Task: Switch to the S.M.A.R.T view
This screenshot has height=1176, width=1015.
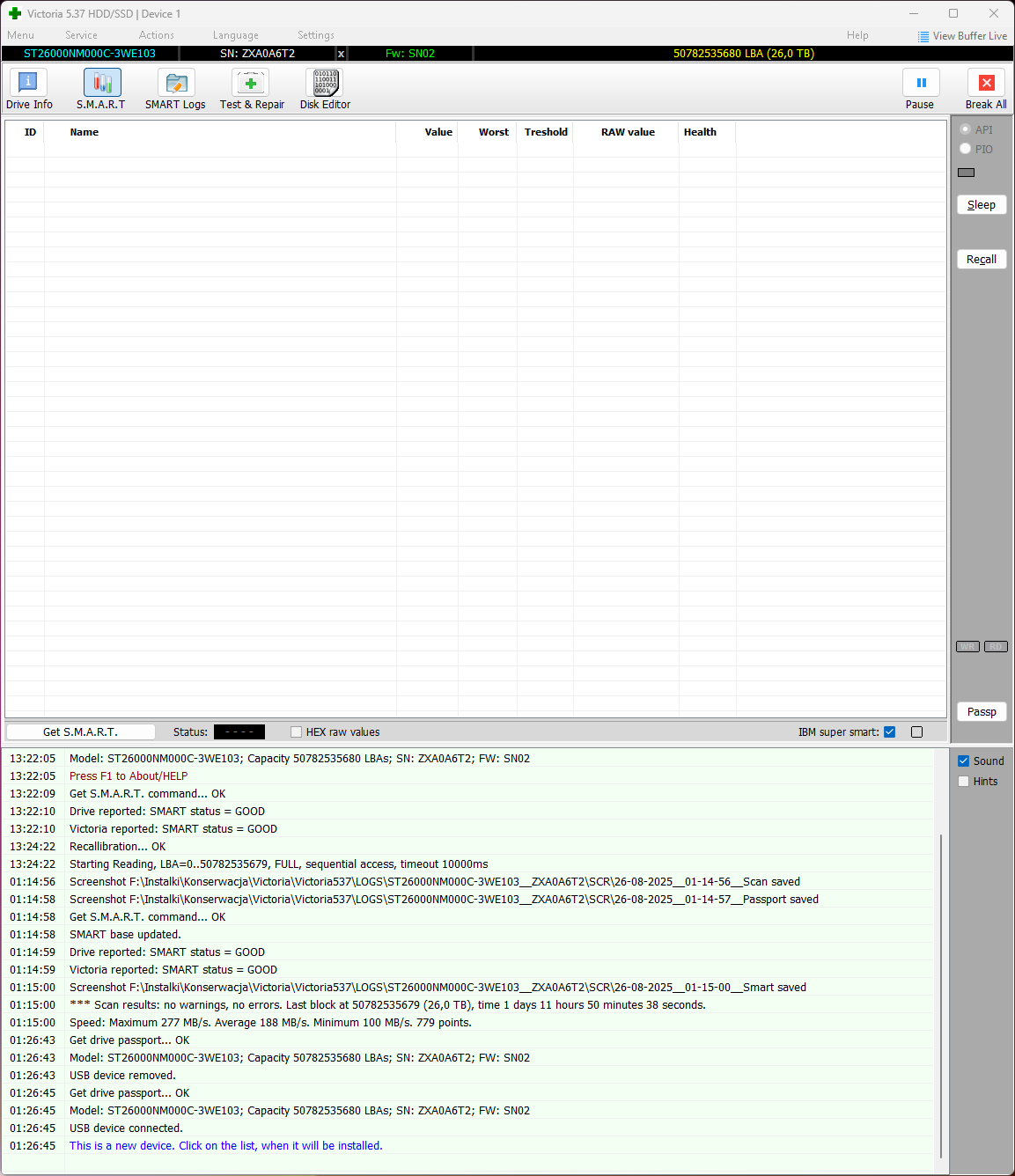Action: point(101,89)
